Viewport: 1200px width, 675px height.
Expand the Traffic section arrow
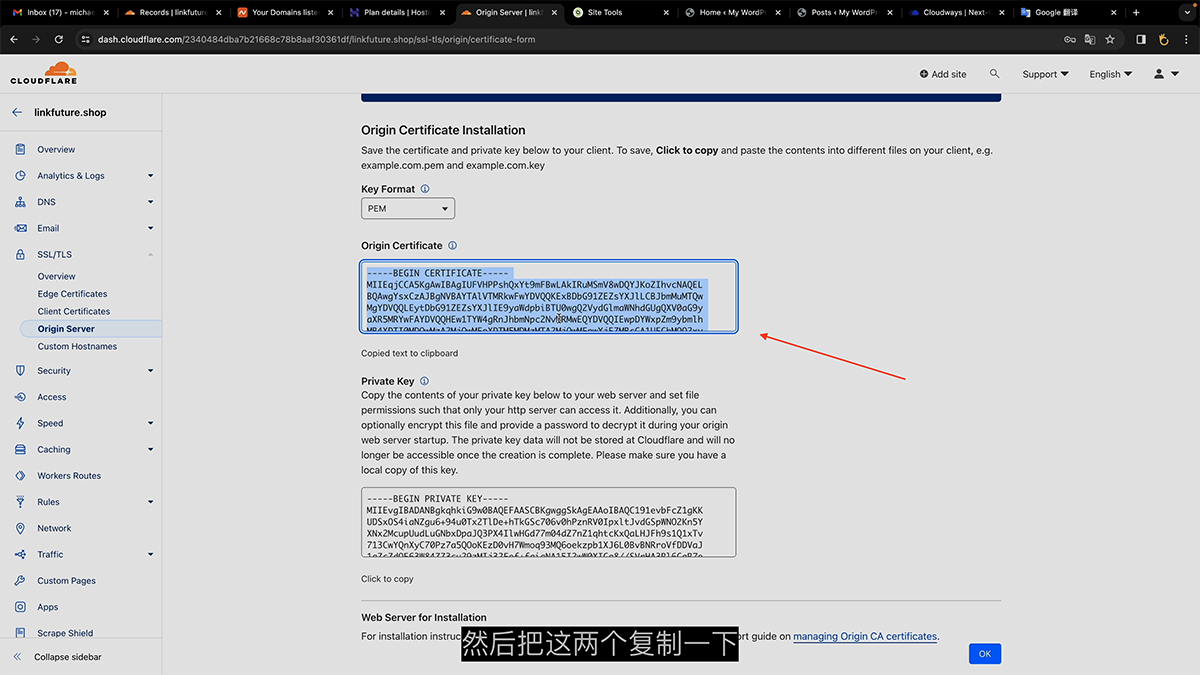click(151, 554)
